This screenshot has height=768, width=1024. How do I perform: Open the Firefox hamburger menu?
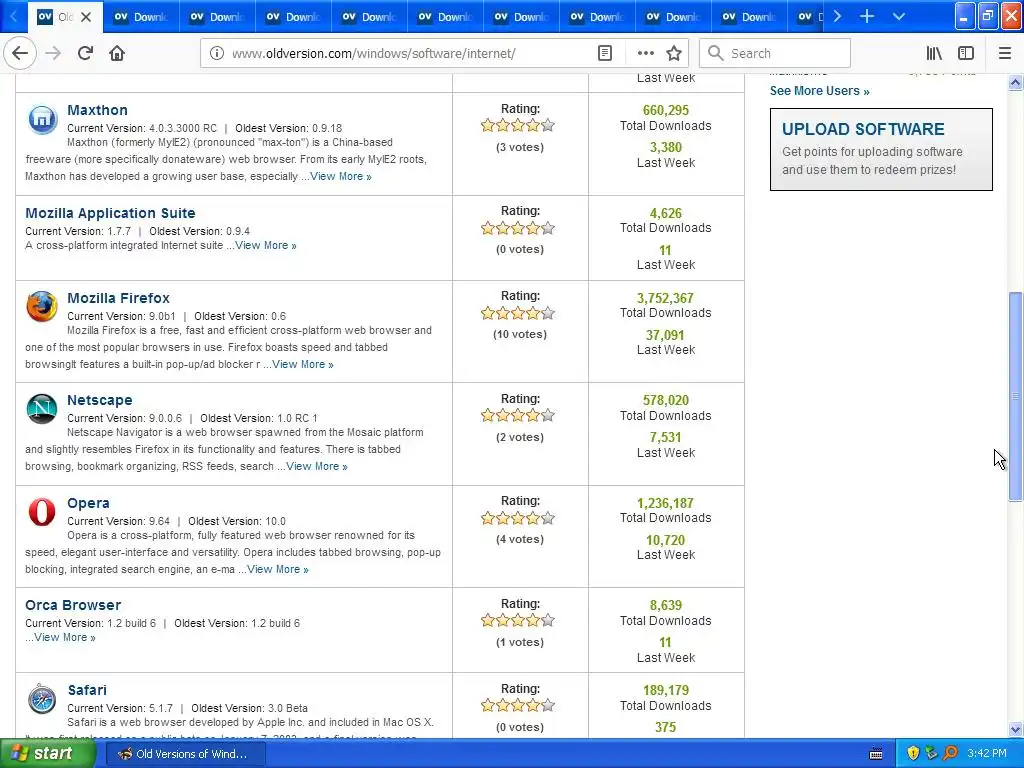click(x=1005, y=53)
